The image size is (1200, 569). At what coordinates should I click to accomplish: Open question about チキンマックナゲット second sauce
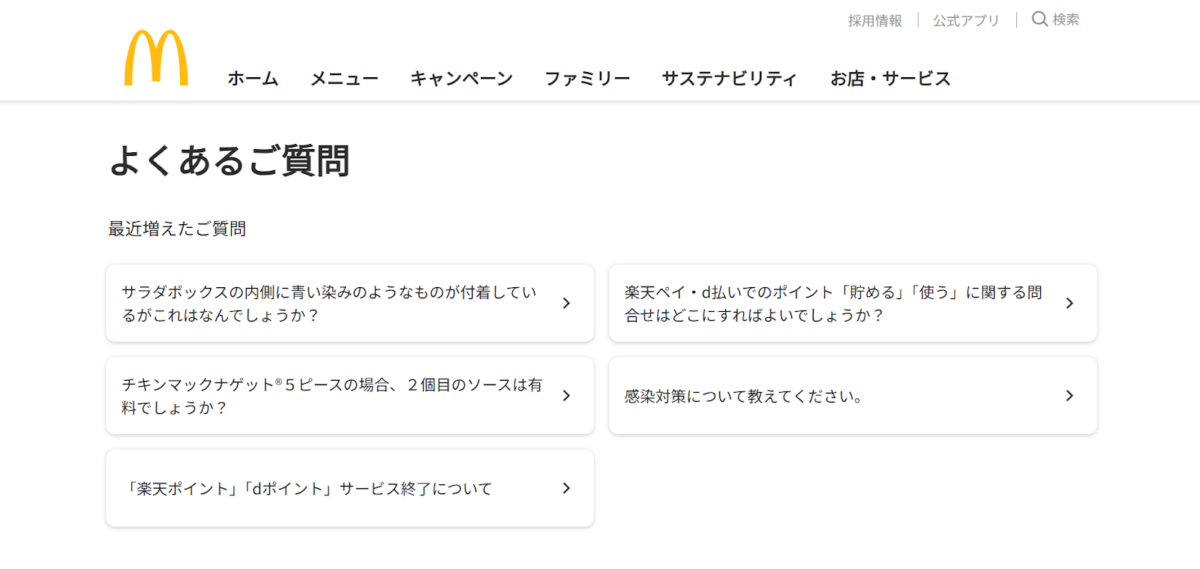coord(350,396)
